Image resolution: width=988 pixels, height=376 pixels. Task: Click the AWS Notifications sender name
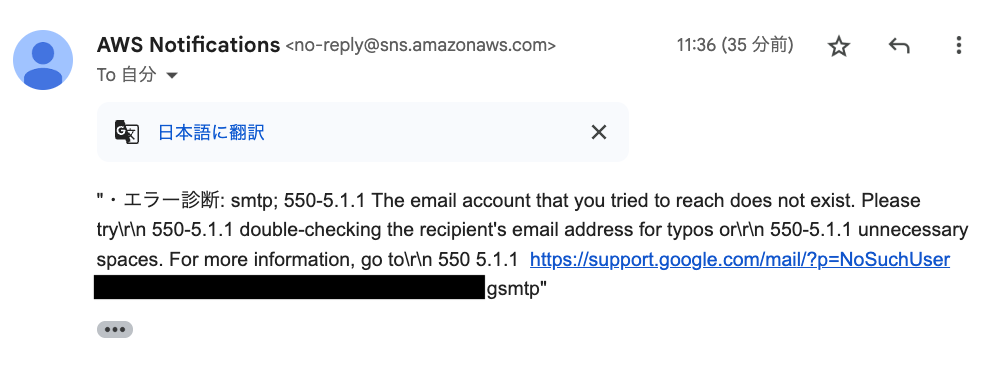(188, 45)
